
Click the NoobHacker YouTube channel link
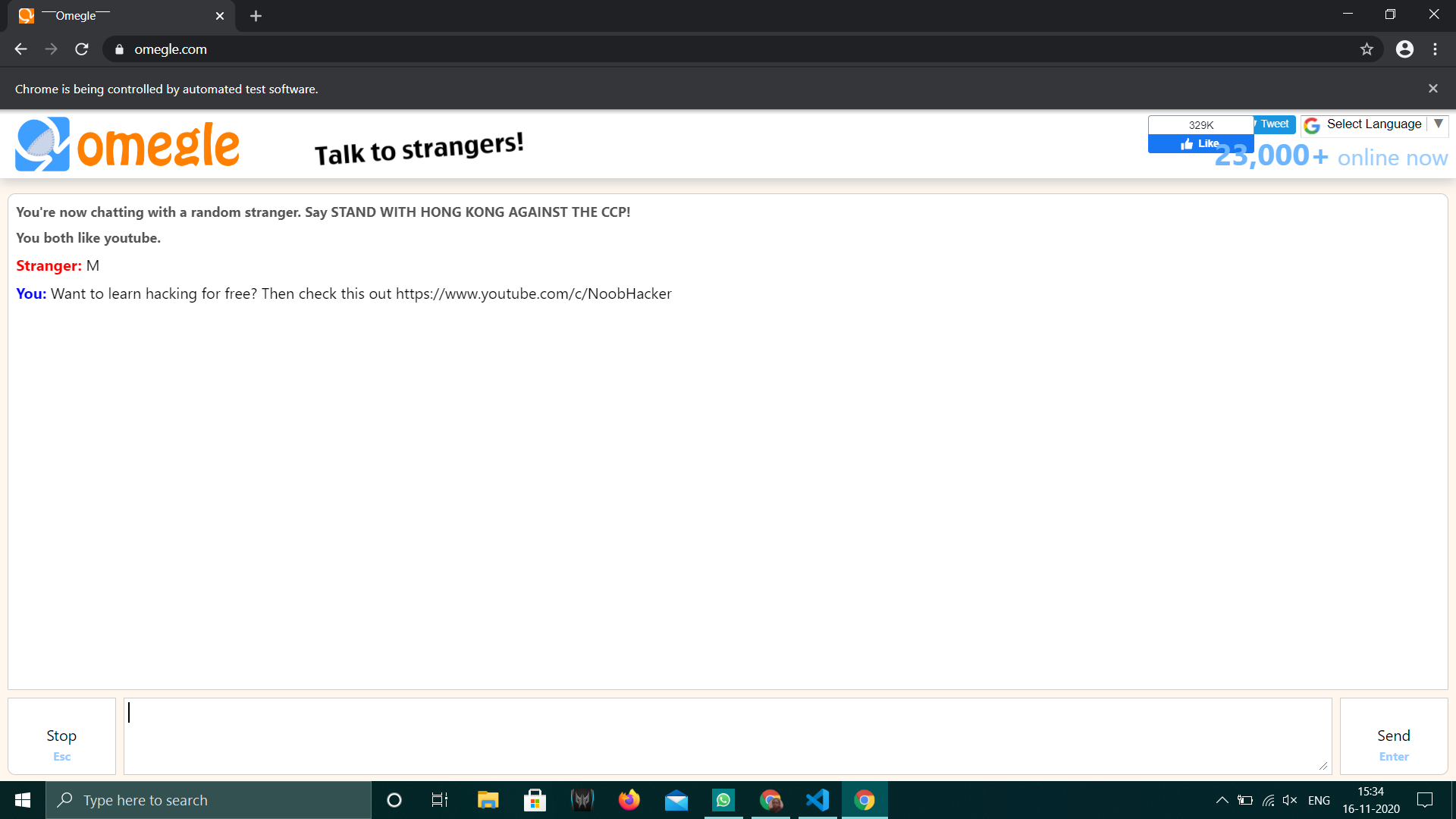tap(533, 294)
